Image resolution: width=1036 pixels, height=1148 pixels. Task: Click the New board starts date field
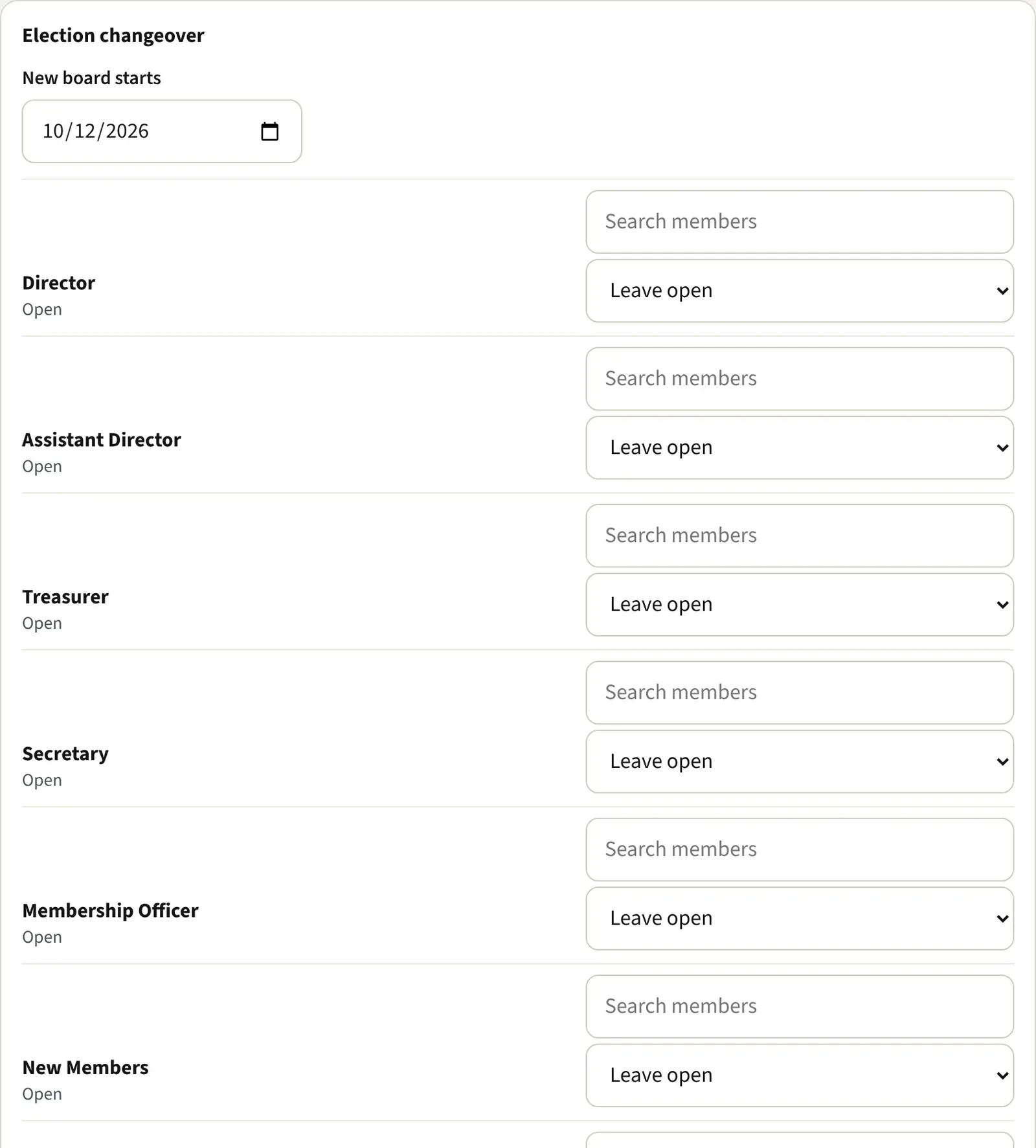(x=162, y=131)
